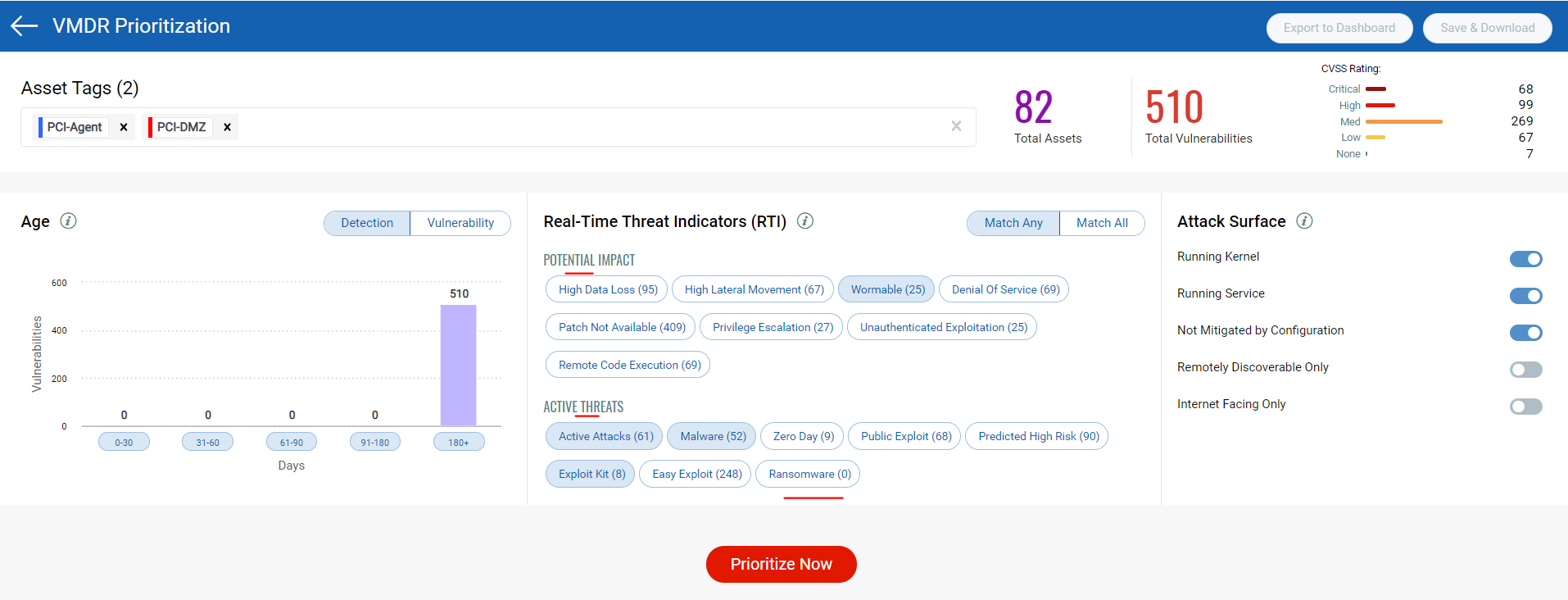Click Save & Download button
1568x600 pixels.
coord(1488,28)
